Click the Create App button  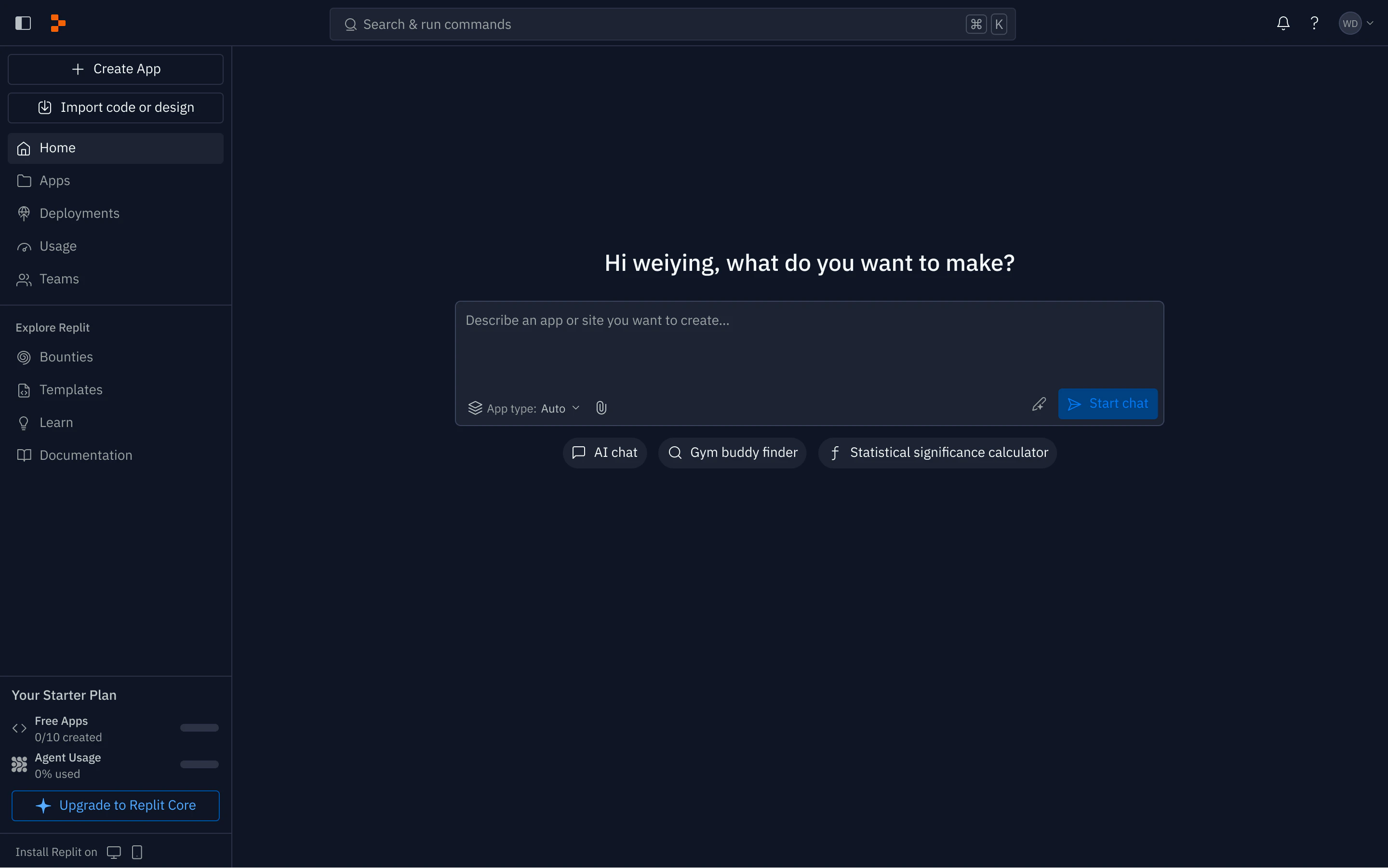(x=115, y=69)
